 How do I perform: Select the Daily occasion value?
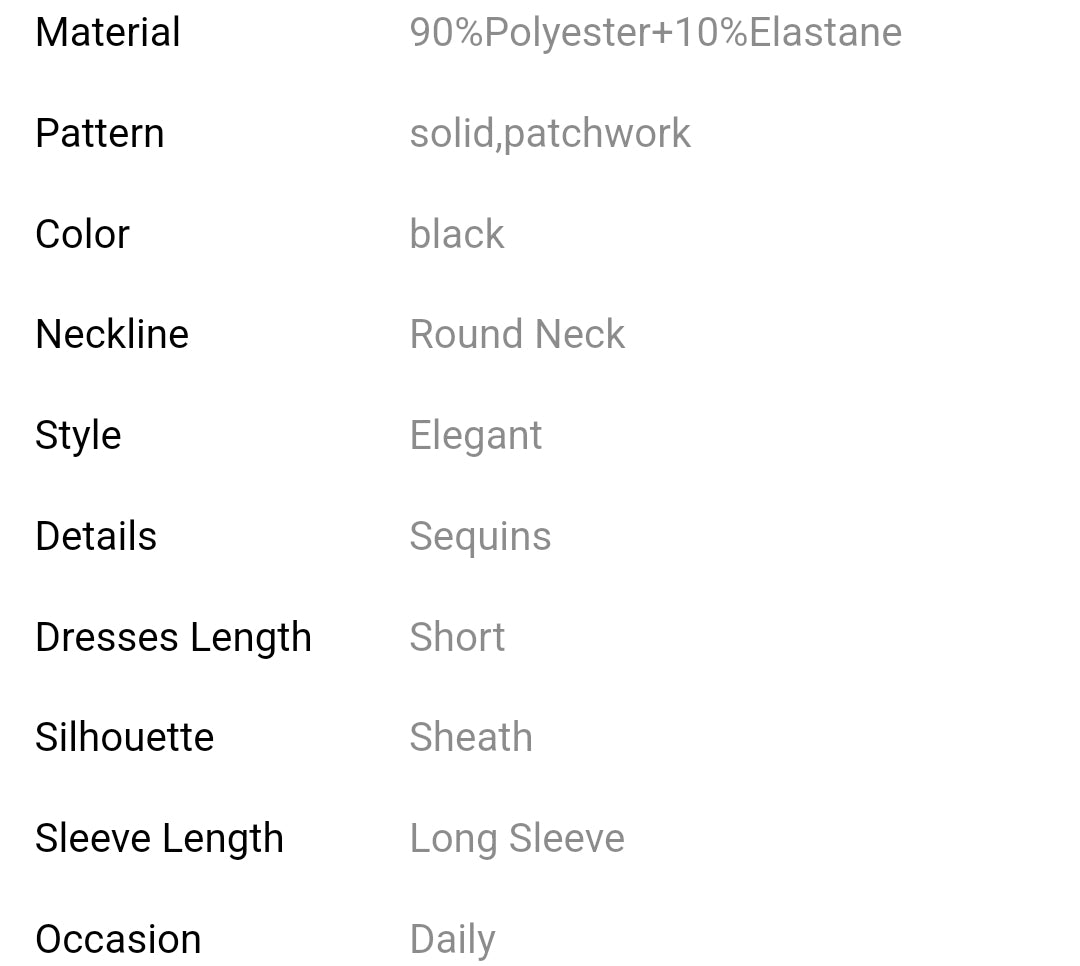pyautogui.click(x=452, y=939)
